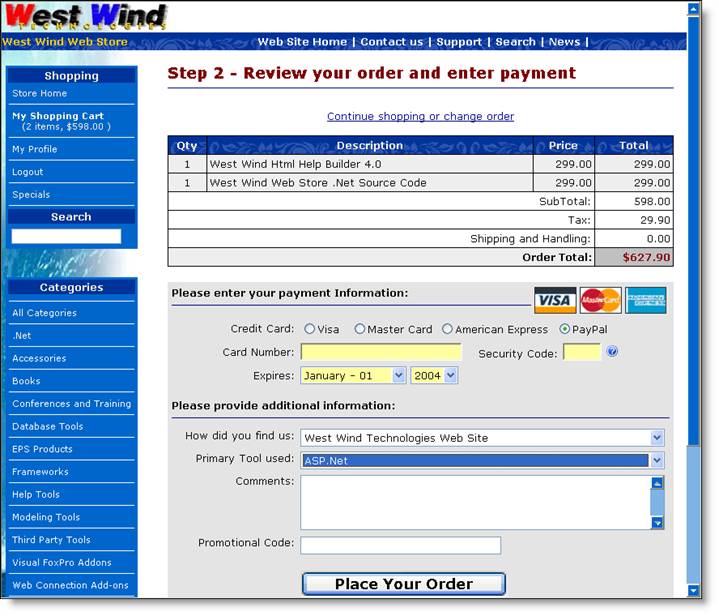
Task: Go to Web Site Home in top navigation
Action: [302, 42]
